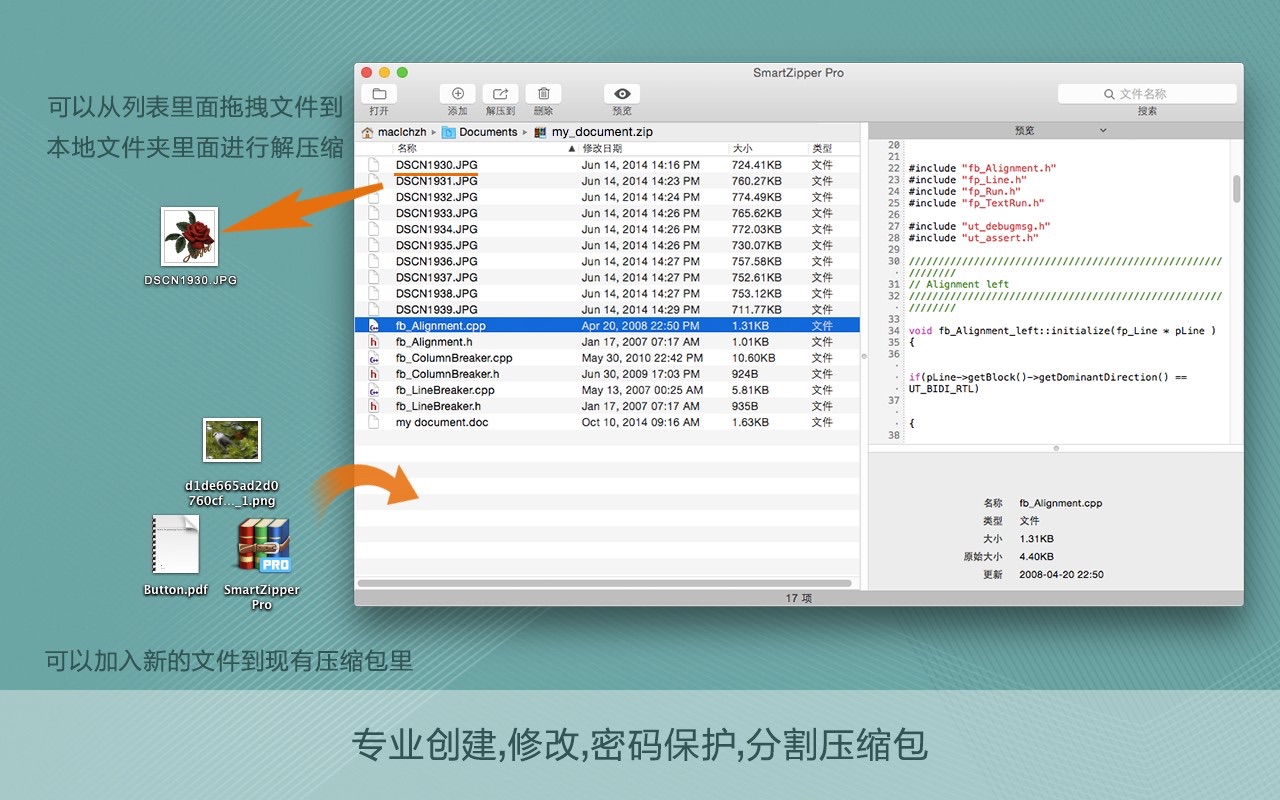Click the 文件名称 search field
The image size is (1280, 800).
[1146, 92]
